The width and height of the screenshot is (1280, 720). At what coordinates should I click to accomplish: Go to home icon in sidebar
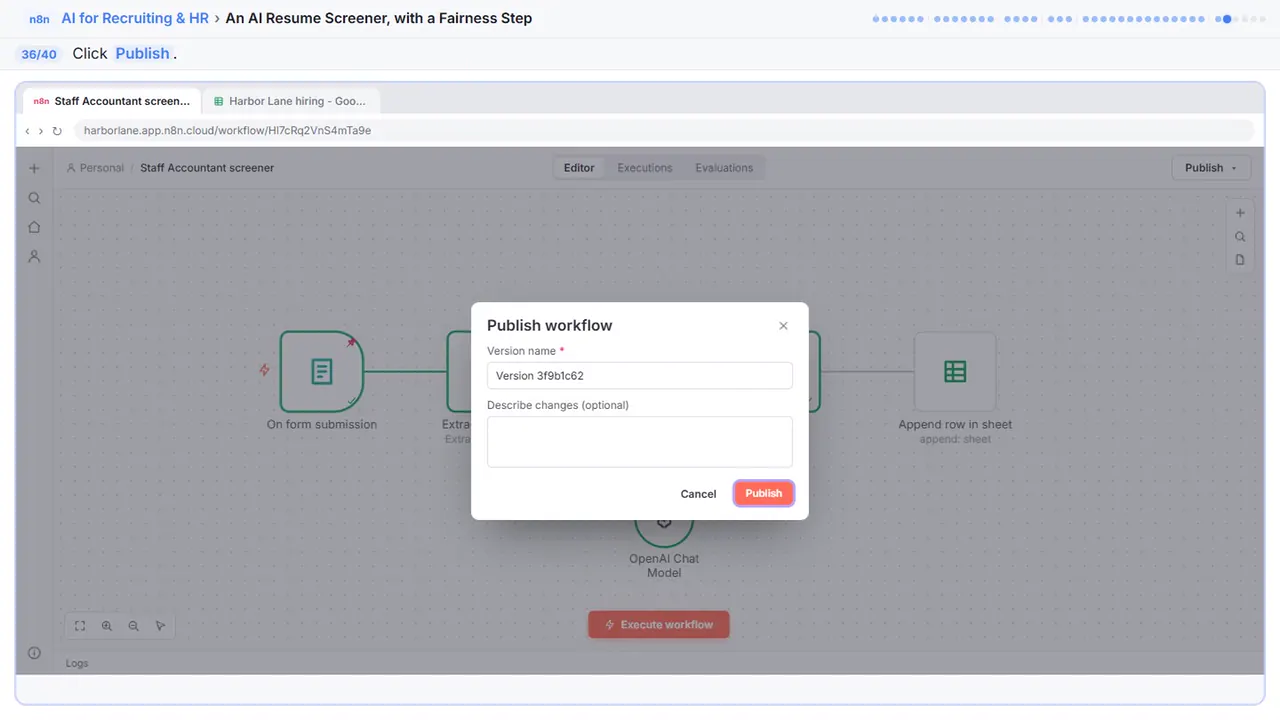pos(34,227)
